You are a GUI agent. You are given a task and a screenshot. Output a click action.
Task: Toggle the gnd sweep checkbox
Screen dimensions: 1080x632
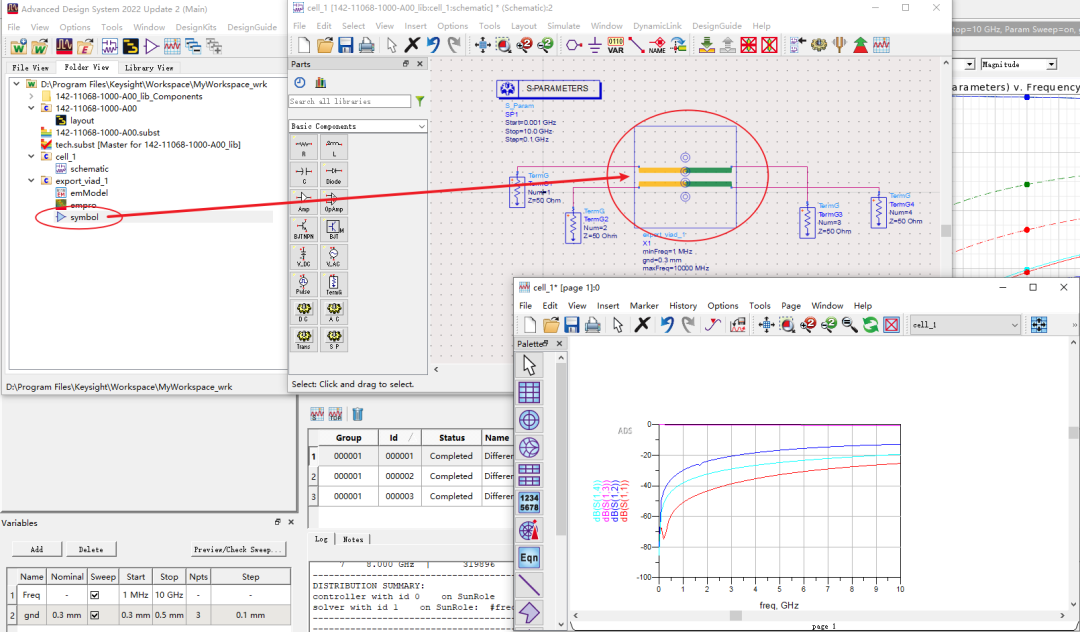coord(95,615)
